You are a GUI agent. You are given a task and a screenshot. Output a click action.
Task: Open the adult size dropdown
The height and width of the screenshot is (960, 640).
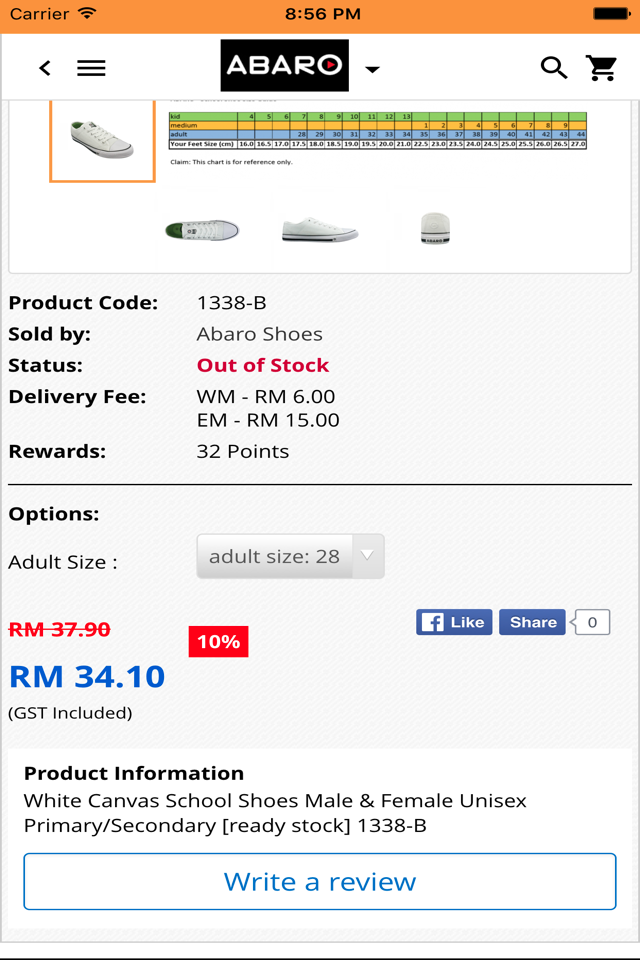[290, 556]
